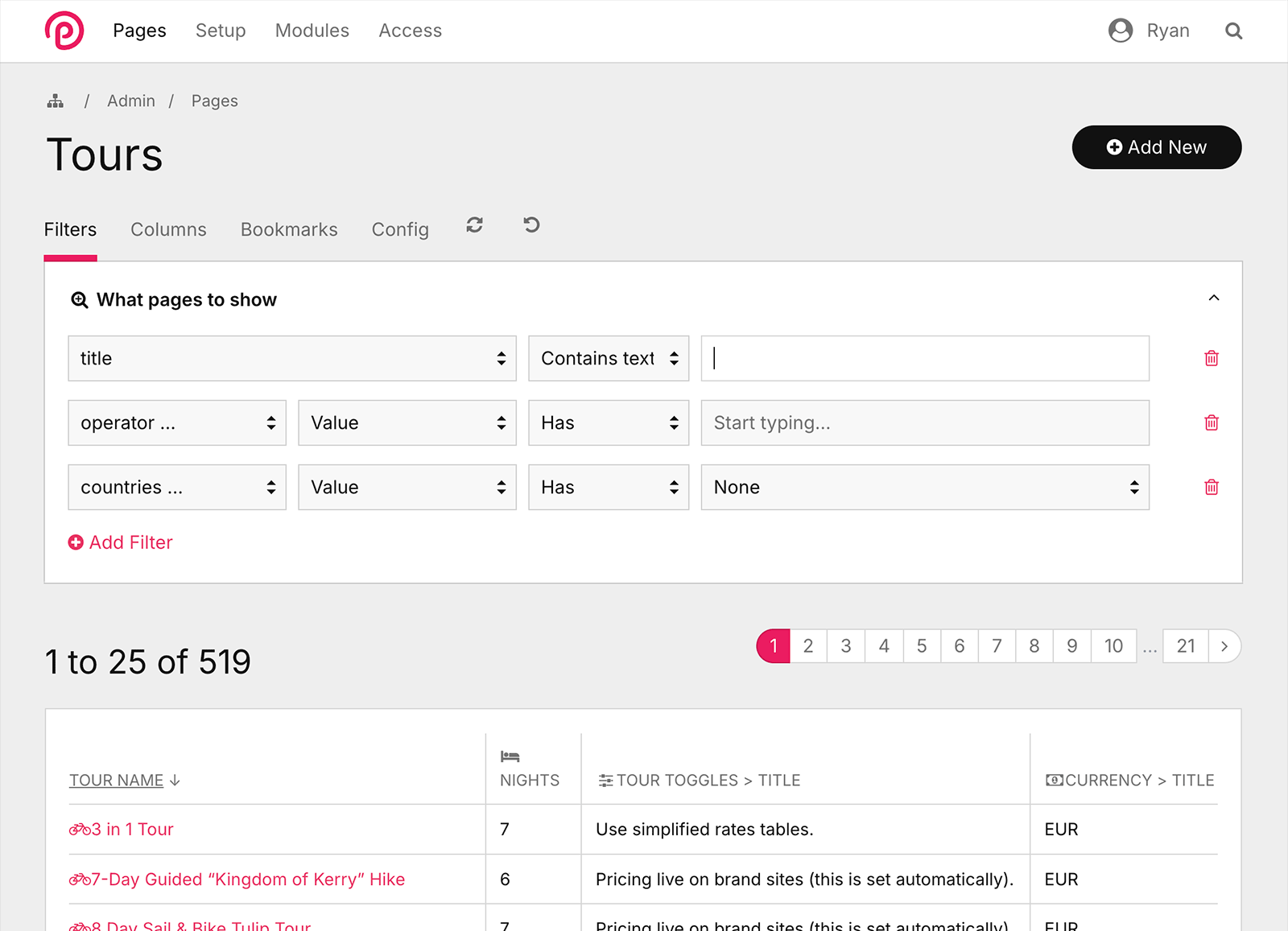Go to the Pages breadcrumb
This screenshot has height=931, width=1288.
215,101
